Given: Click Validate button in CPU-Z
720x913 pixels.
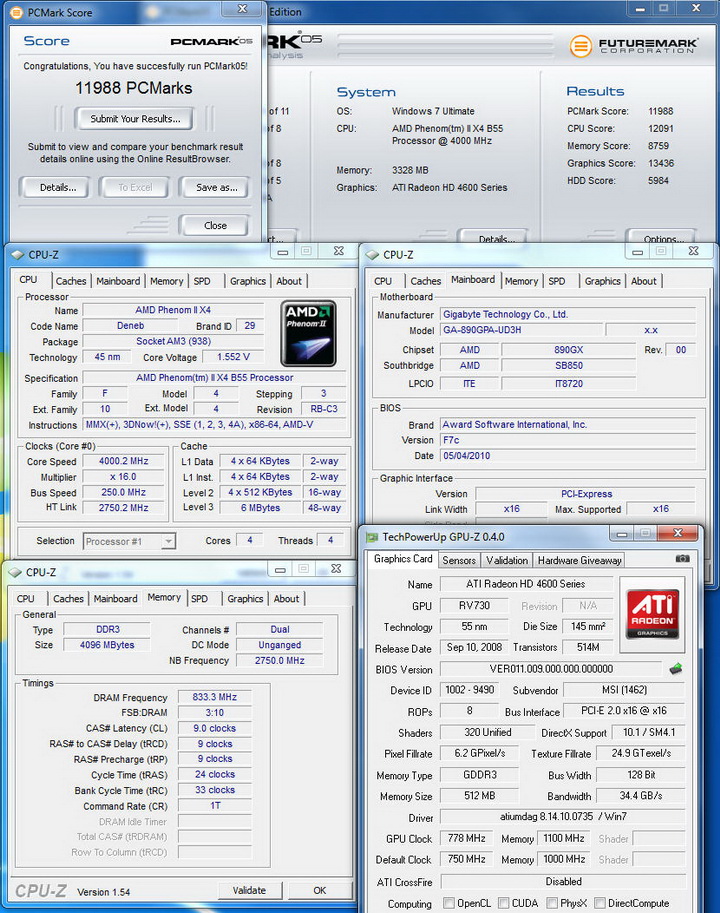Looking at the screenshot, I should (x=249, y=890).
